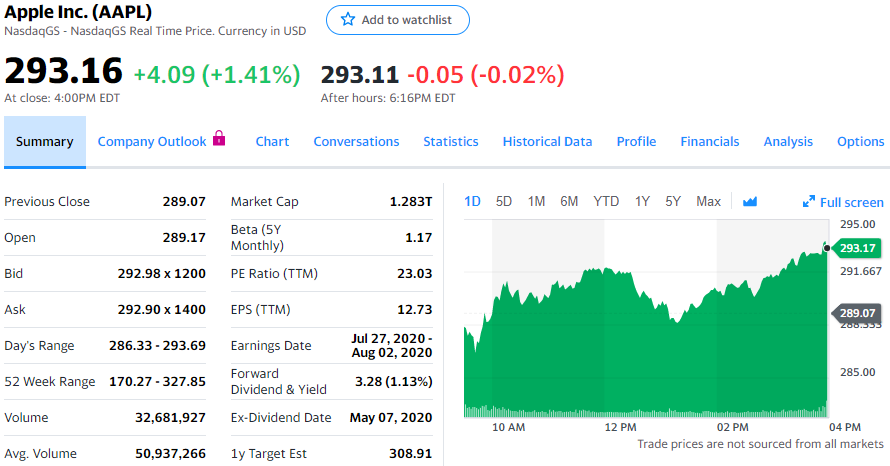Click the 52 Week Range value 170.27 - 327.85
This screenshot has height=466, width=890.
[157, 381]
